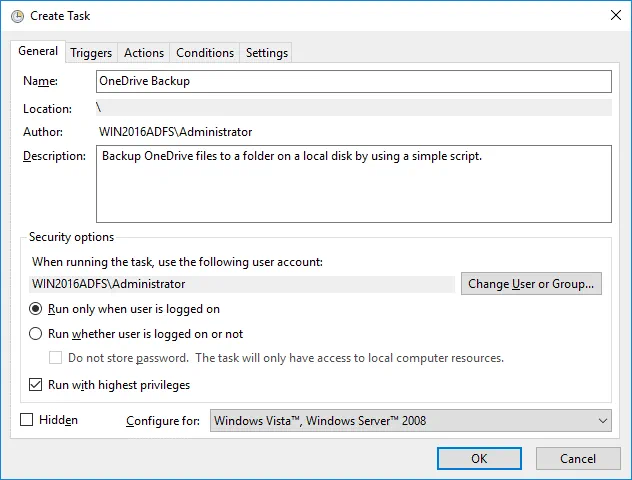Select the Conditions tab
632x480 pixels.
(205, 53)
